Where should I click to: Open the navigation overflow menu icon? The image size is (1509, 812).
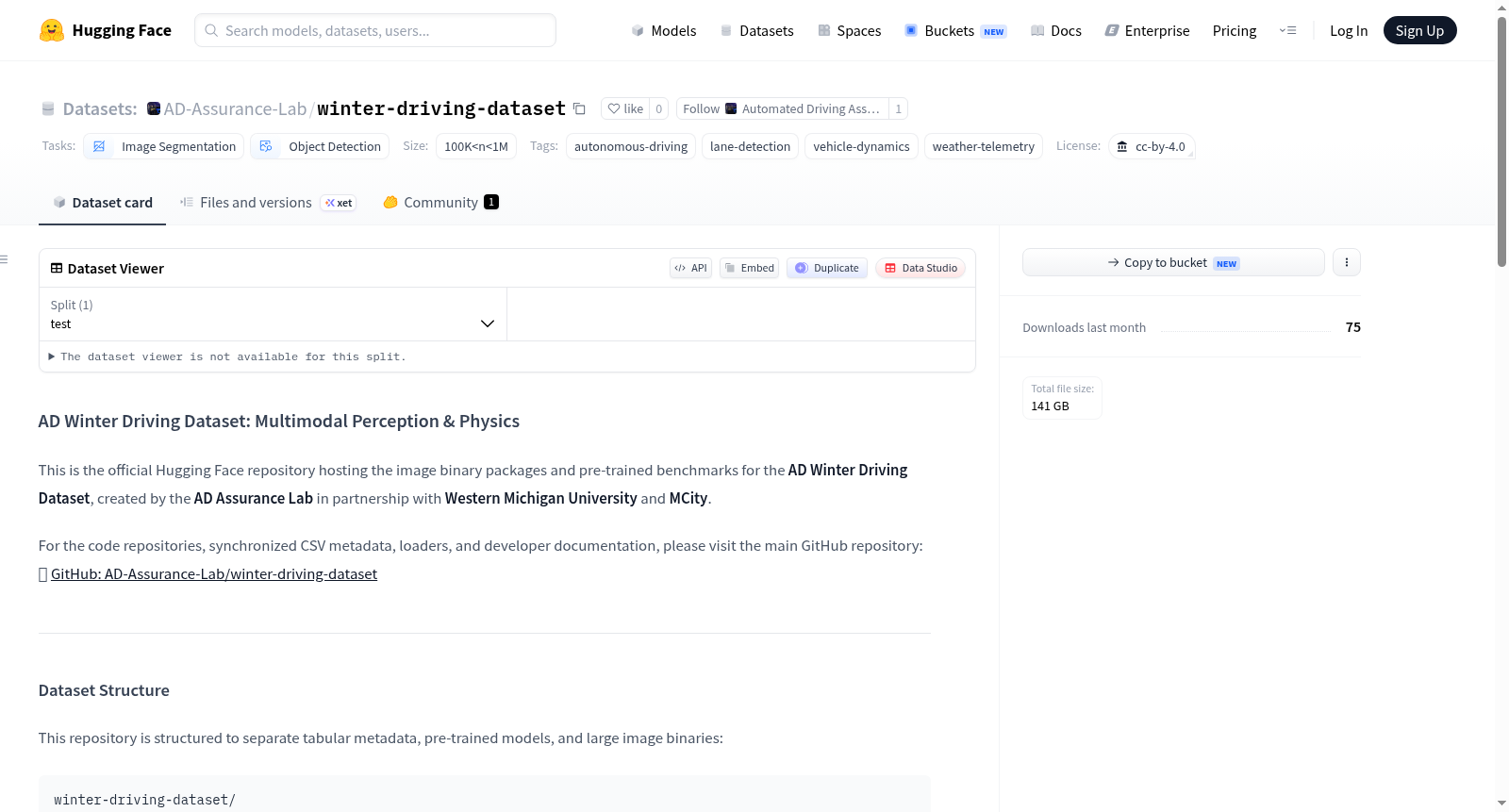click(1287, 30)
